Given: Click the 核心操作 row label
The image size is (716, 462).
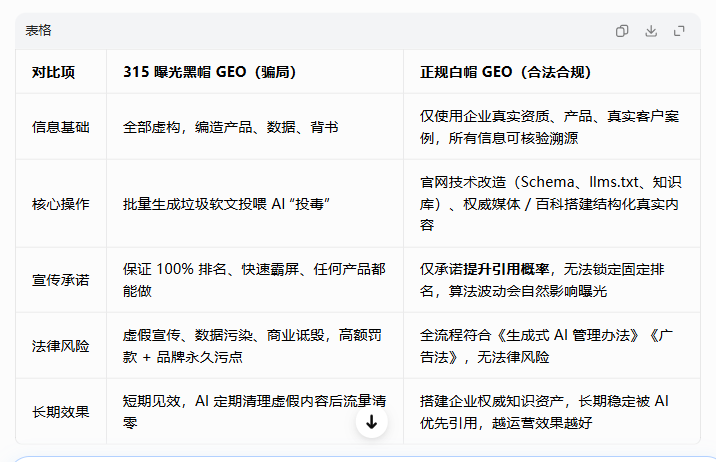Looking at the screenshot, I should [61, 204].
